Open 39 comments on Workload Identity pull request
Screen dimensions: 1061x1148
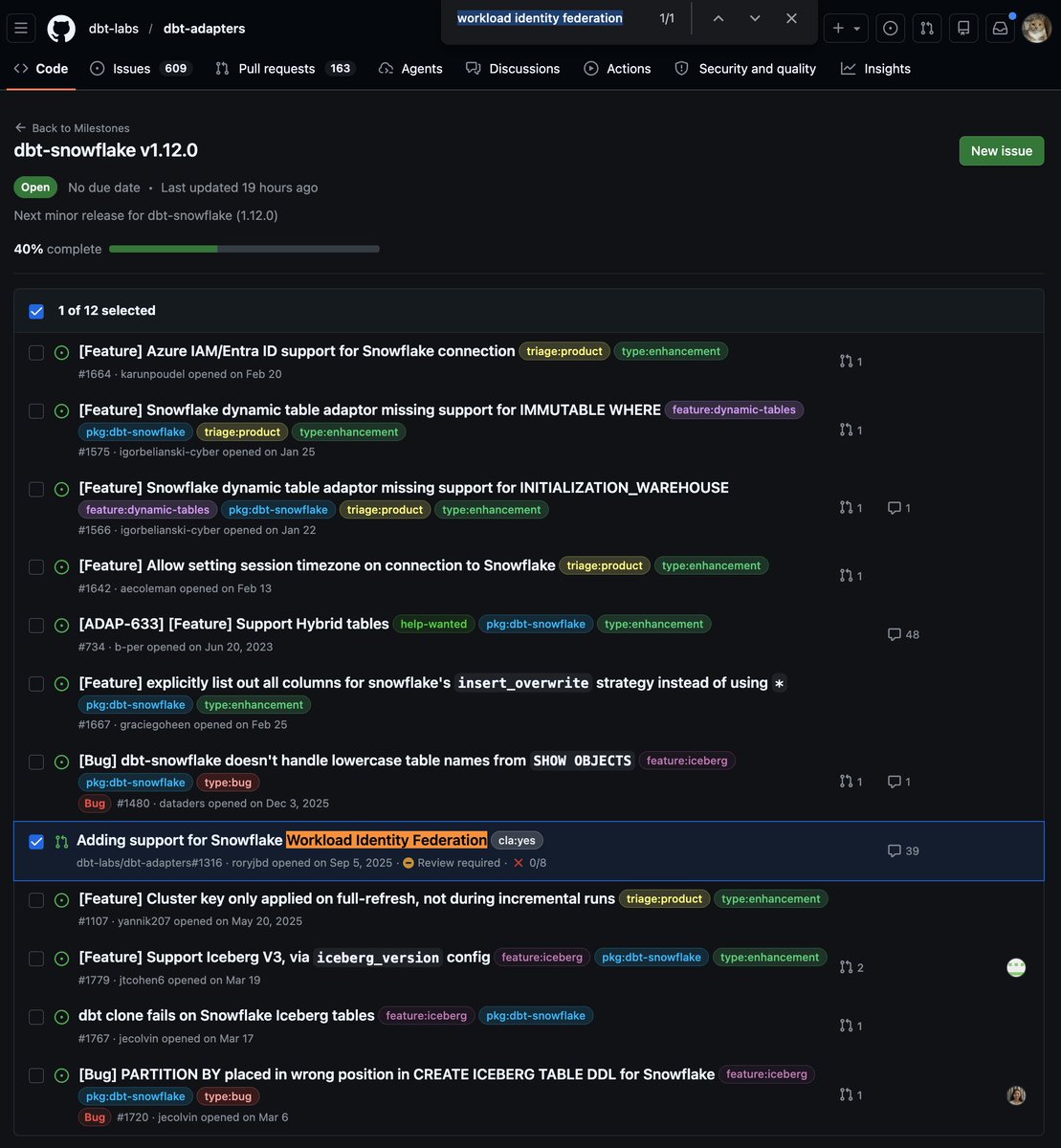point(903,850)
